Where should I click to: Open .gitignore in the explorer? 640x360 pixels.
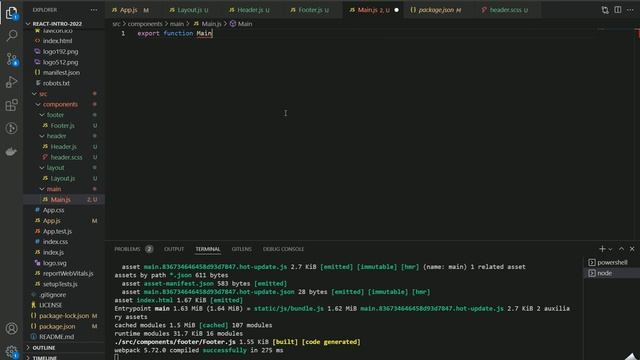(53, 295)
